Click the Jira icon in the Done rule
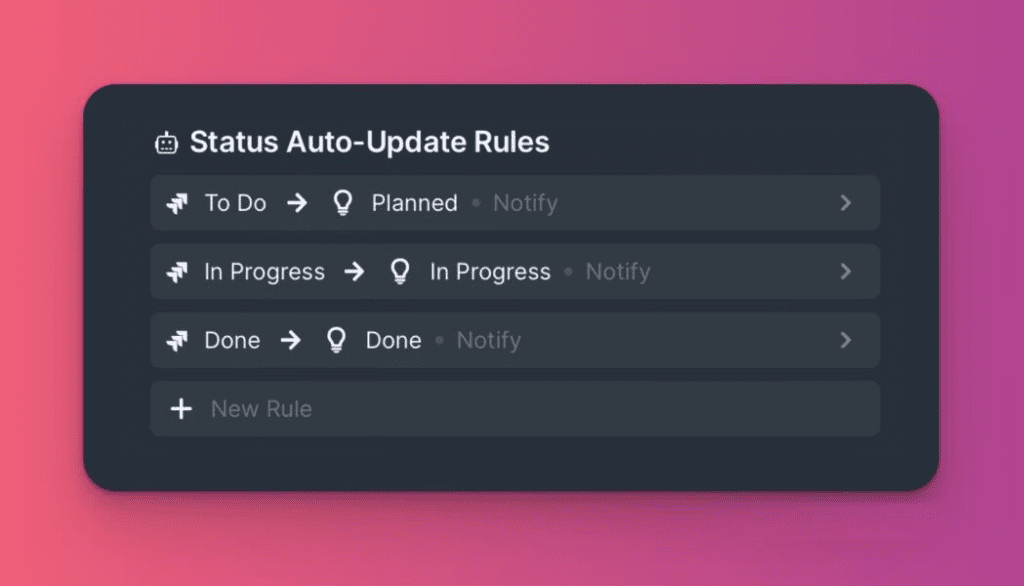 click(x=177, y=340)
